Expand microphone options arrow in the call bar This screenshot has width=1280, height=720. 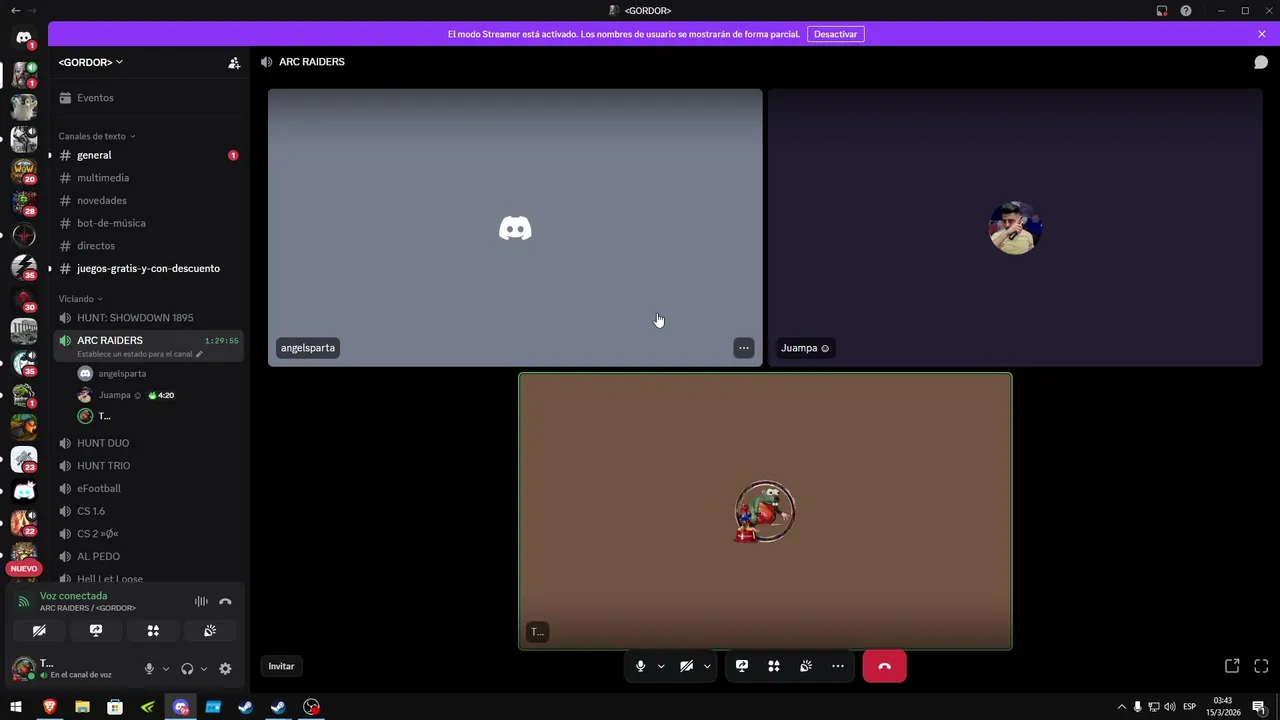click(x=661, y=666)
